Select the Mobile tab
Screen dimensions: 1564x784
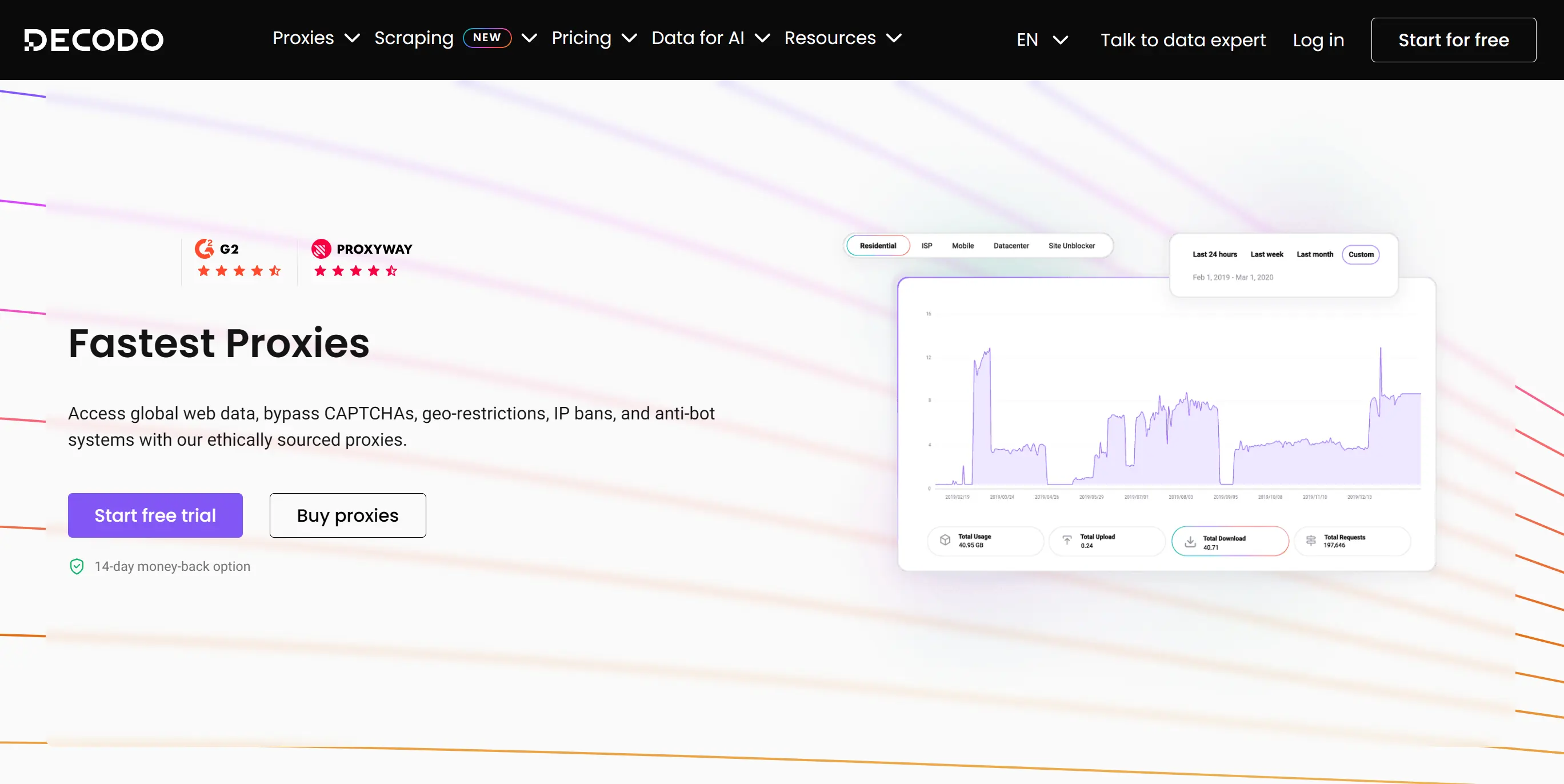[x=963, y=246]
